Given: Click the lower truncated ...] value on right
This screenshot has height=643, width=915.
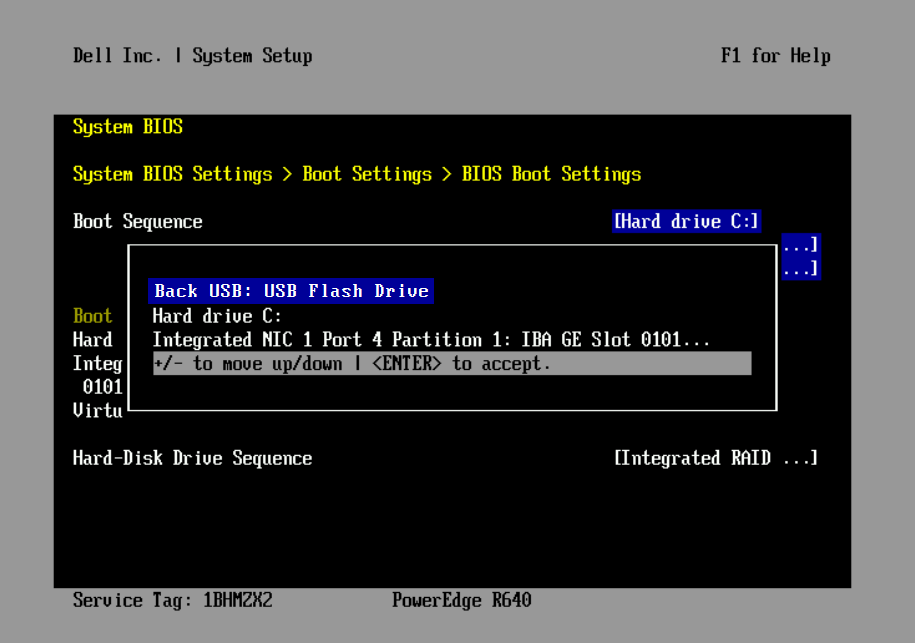Looking at the screenshot, I should (801, 269).
